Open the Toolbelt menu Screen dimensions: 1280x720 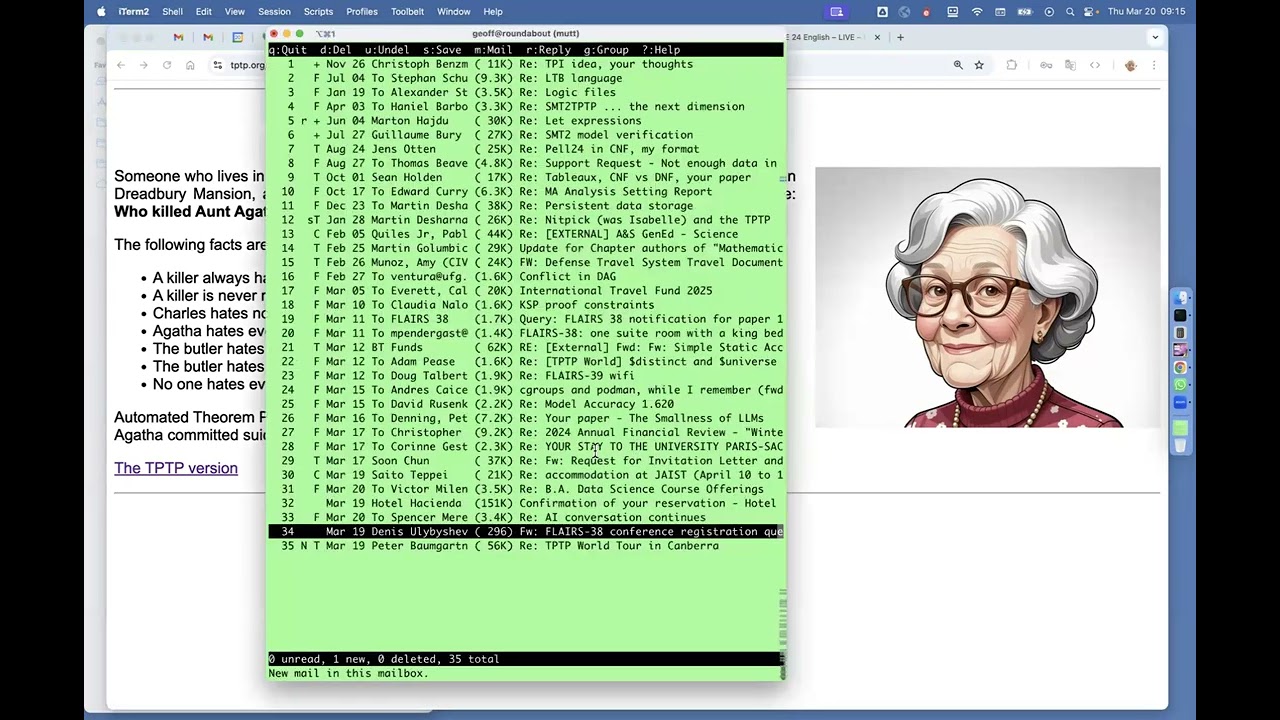[x=407, y=11]
